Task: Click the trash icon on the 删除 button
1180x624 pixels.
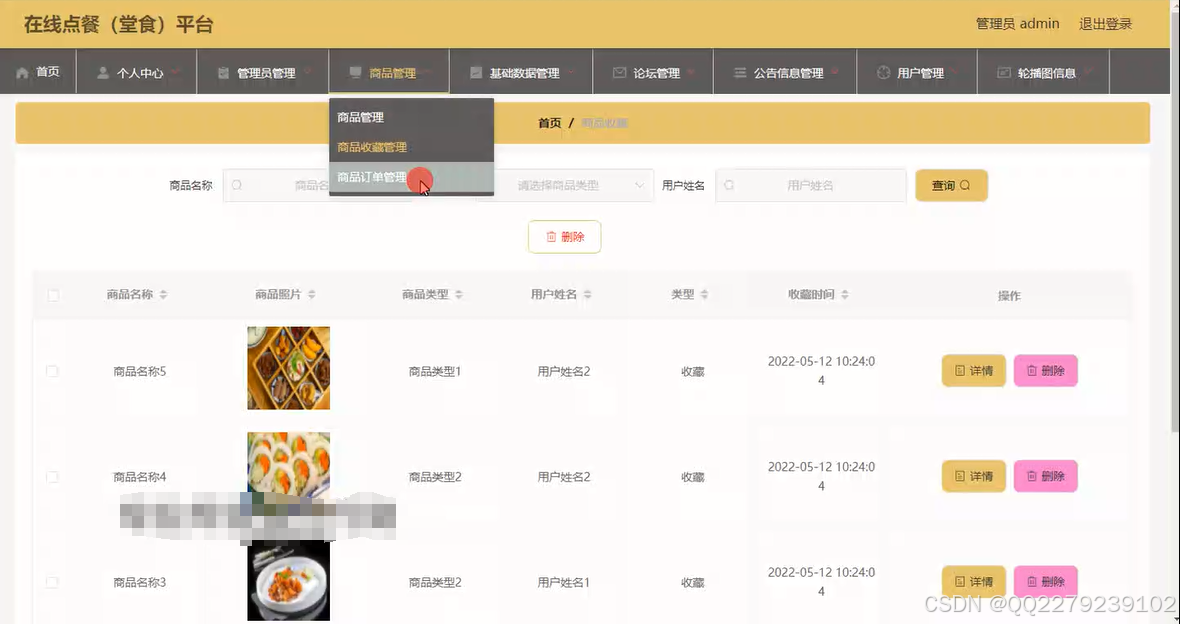Action: (551, 237)
